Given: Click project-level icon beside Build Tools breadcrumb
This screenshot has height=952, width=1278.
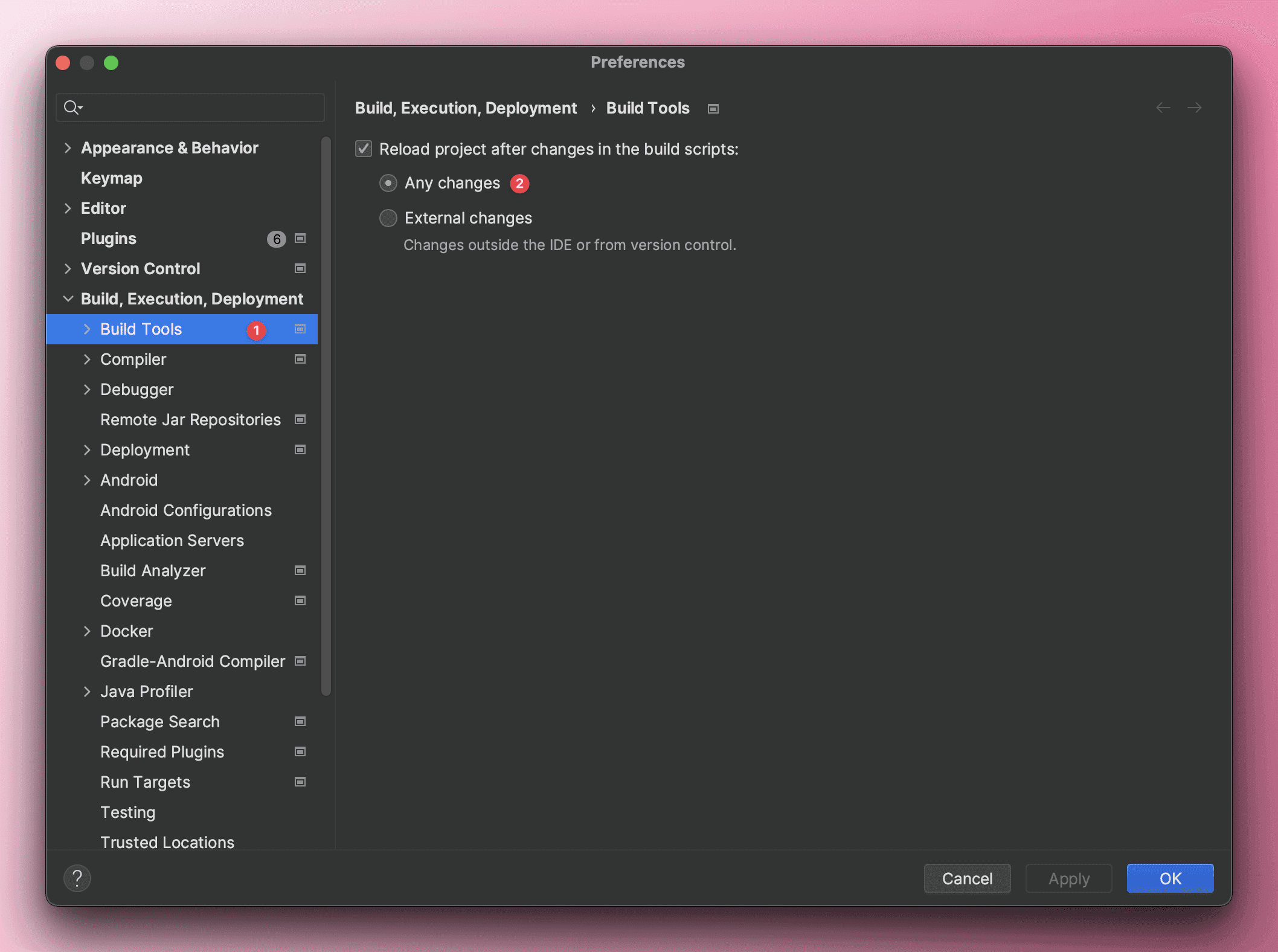Looking at the screenshot, I should point(713,109).
